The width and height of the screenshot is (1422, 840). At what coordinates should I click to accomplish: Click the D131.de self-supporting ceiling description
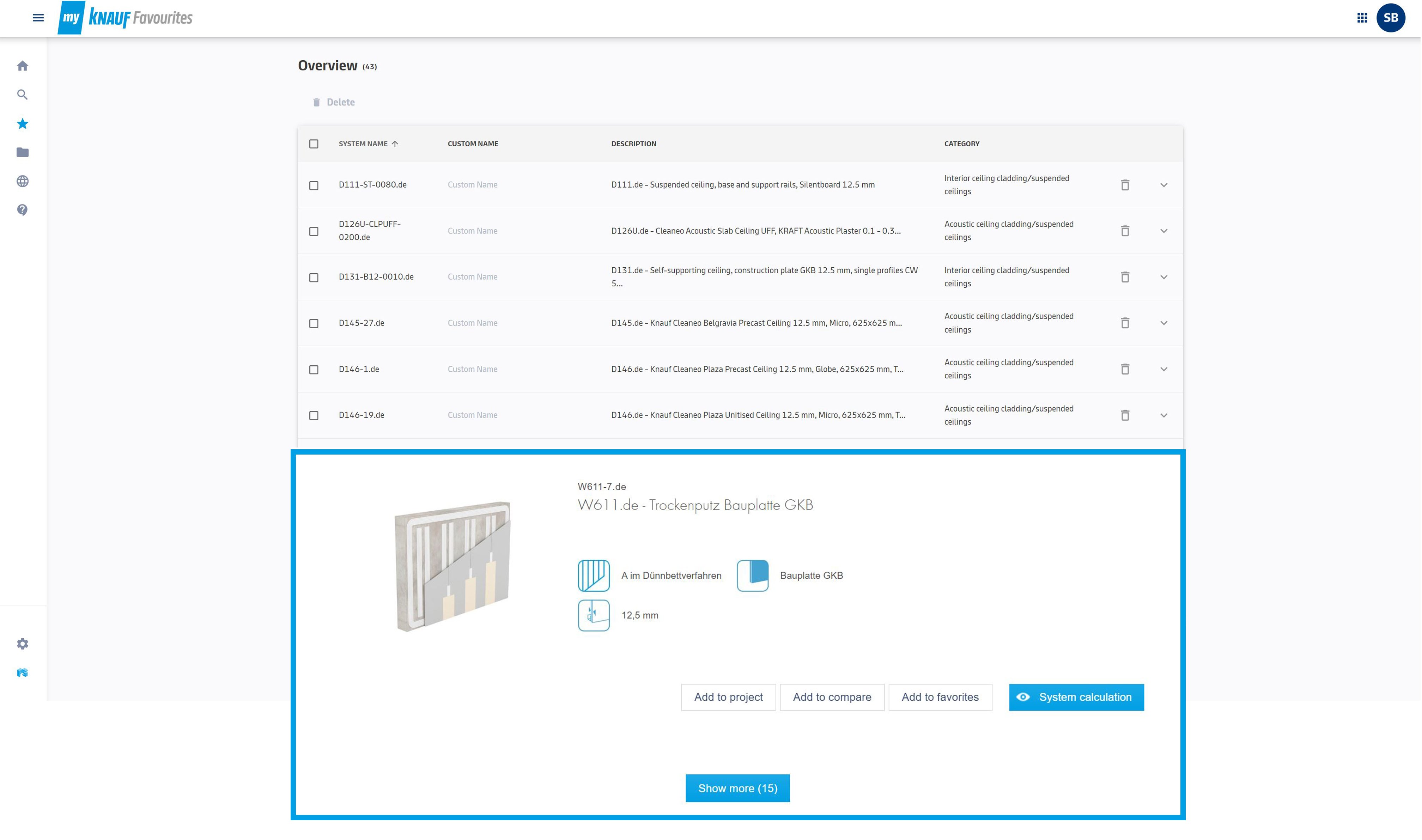pos(765,278)
